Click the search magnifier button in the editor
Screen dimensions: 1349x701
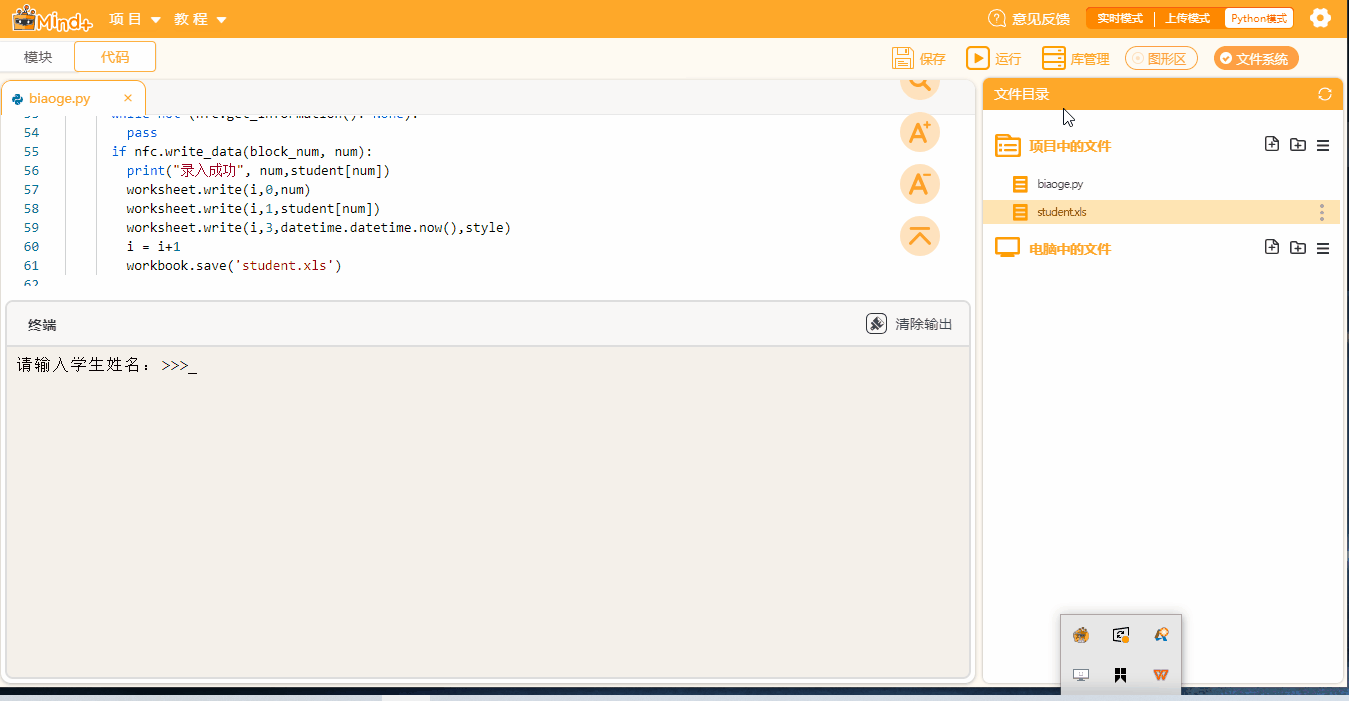[x=920, y=84]
